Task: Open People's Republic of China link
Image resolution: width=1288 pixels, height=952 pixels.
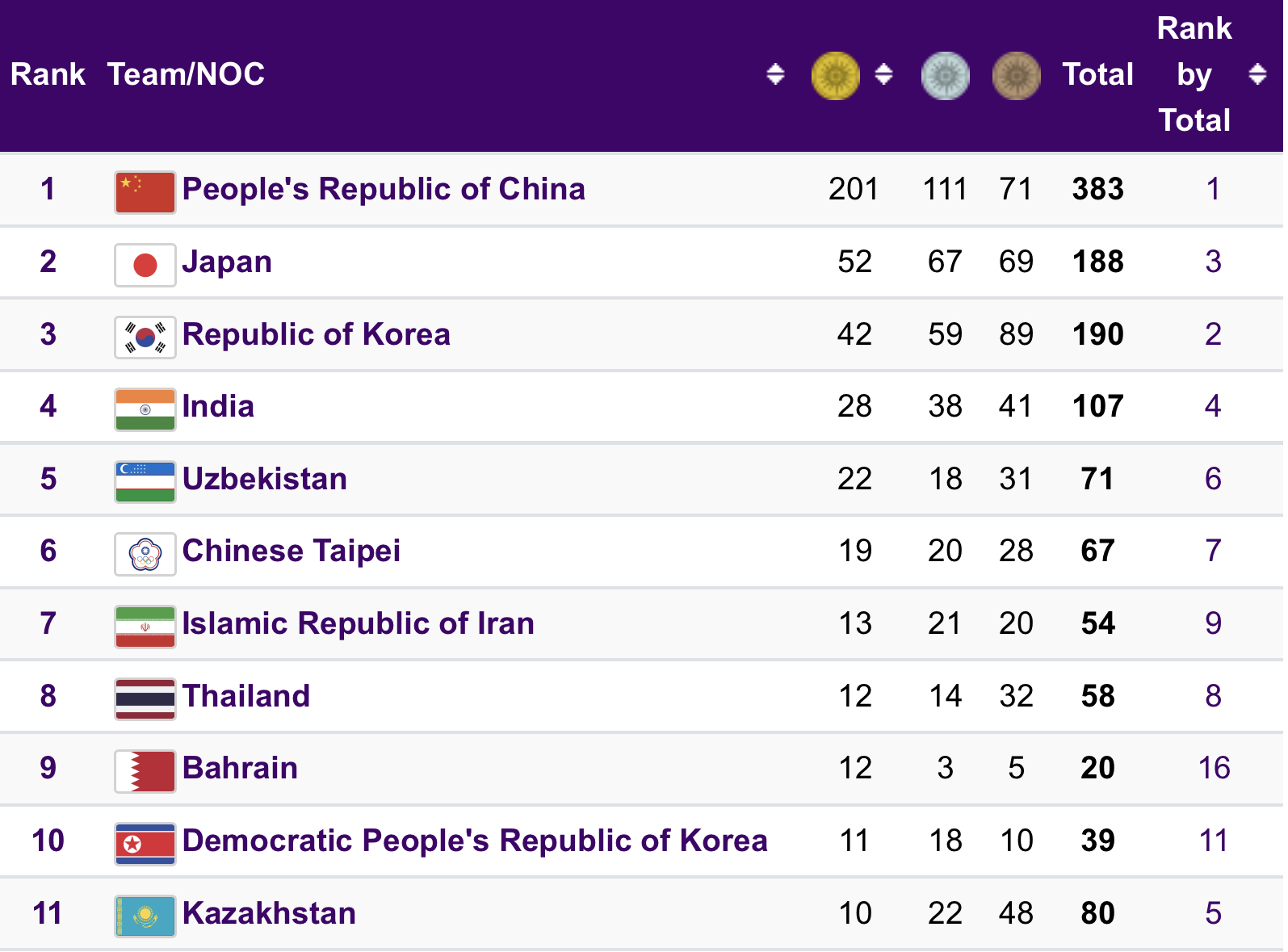Action: [384, 189]
